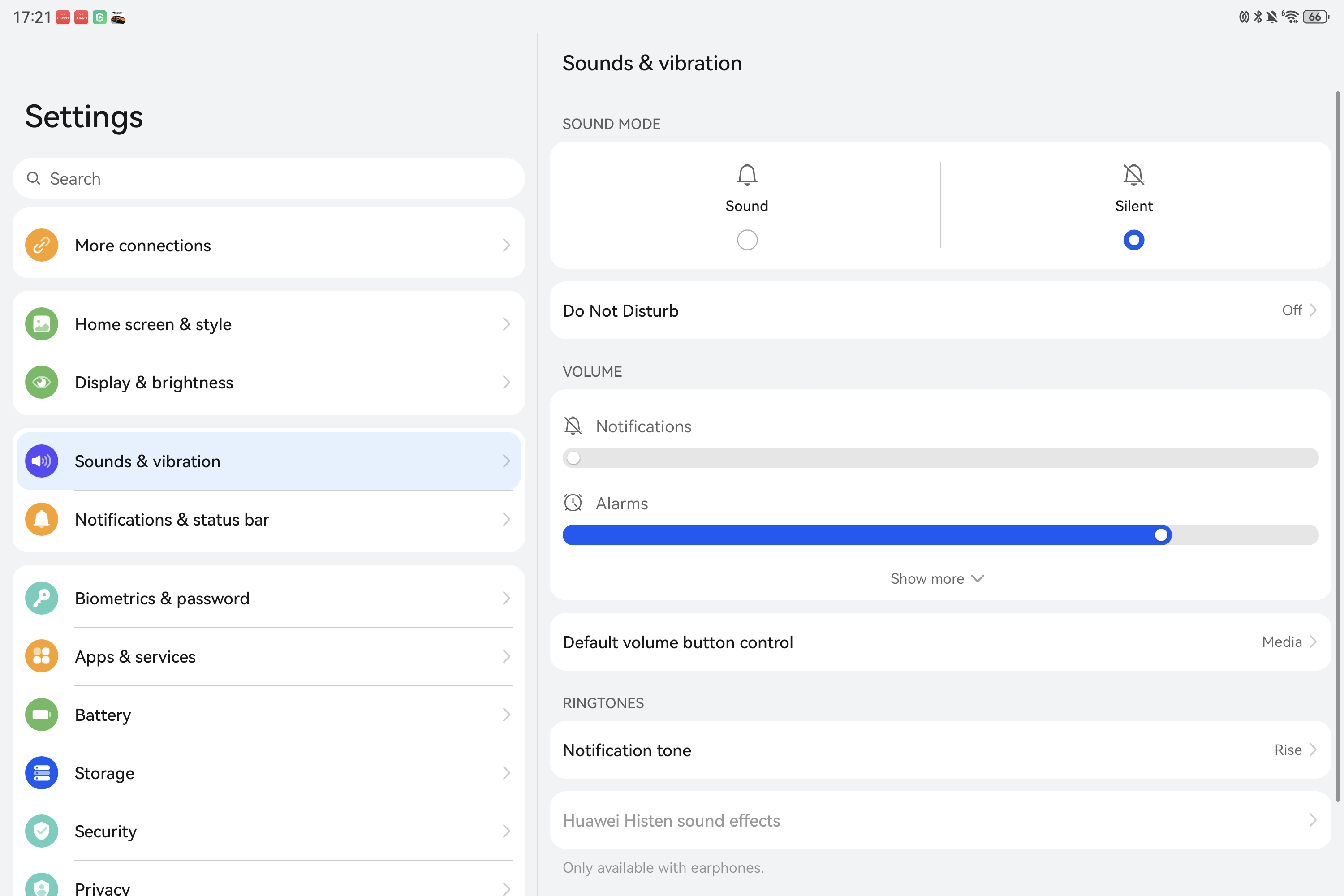Open Notifications & status bar menu item
Screen dimensions: 1344x896
268,519
